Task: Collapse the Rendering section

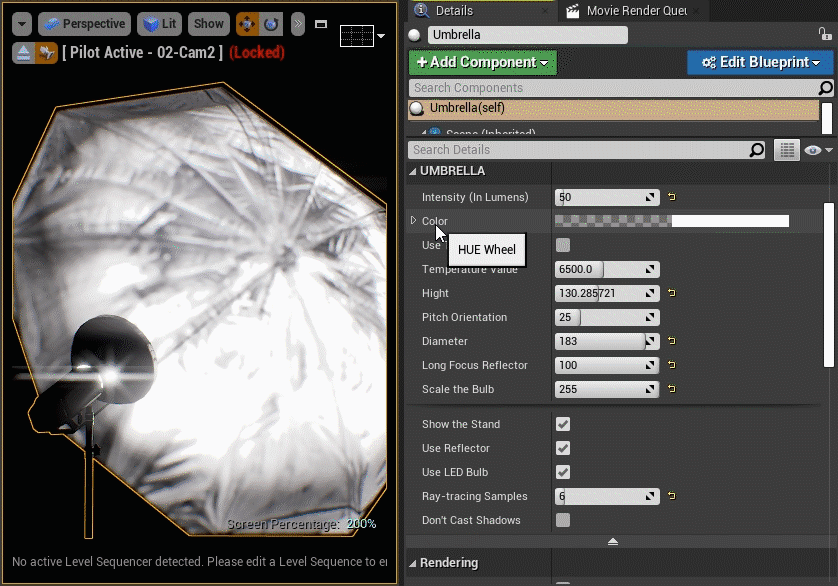Action: tap(413, 563)
